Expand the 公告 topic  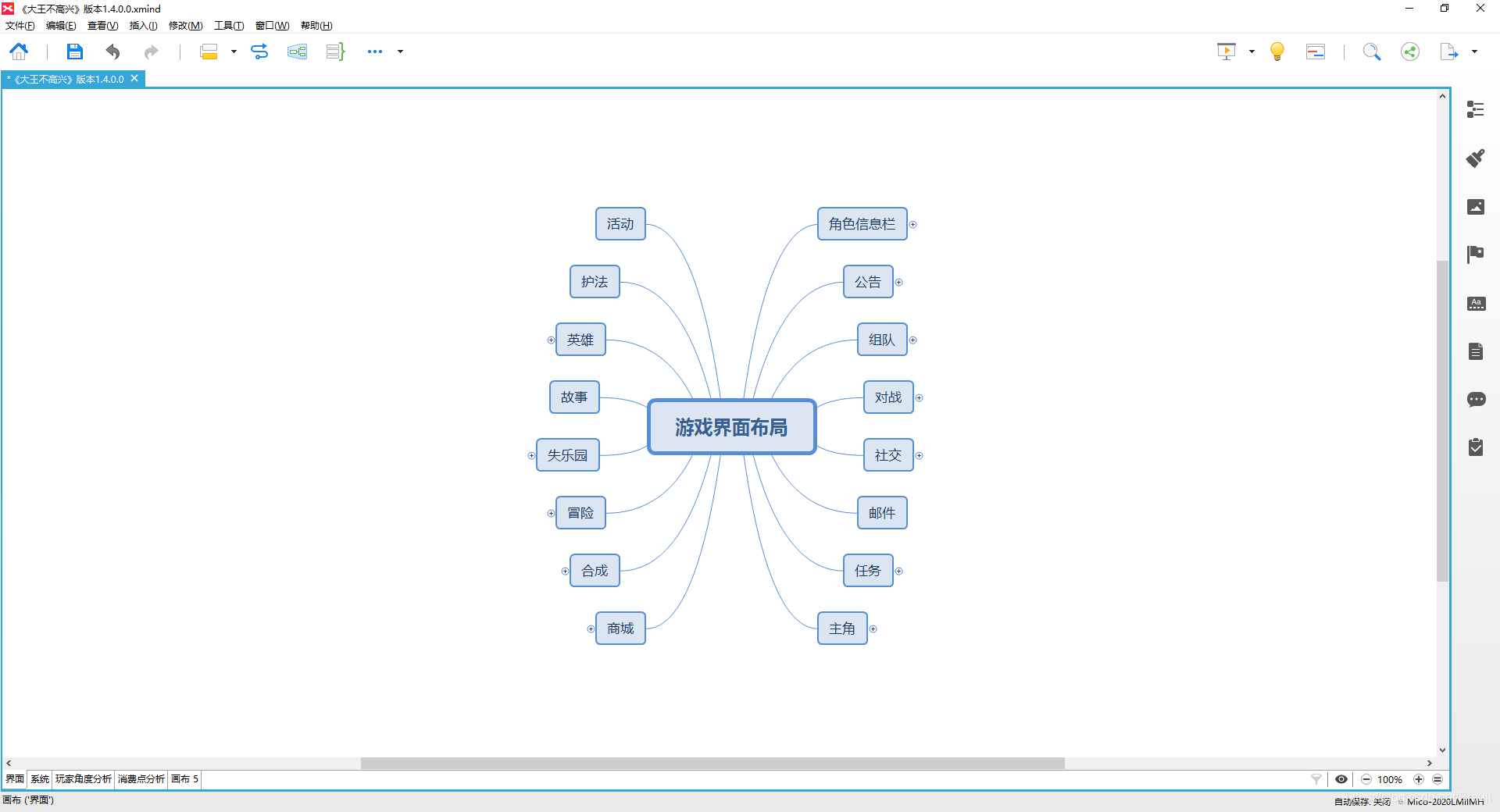tap(898, 282)
